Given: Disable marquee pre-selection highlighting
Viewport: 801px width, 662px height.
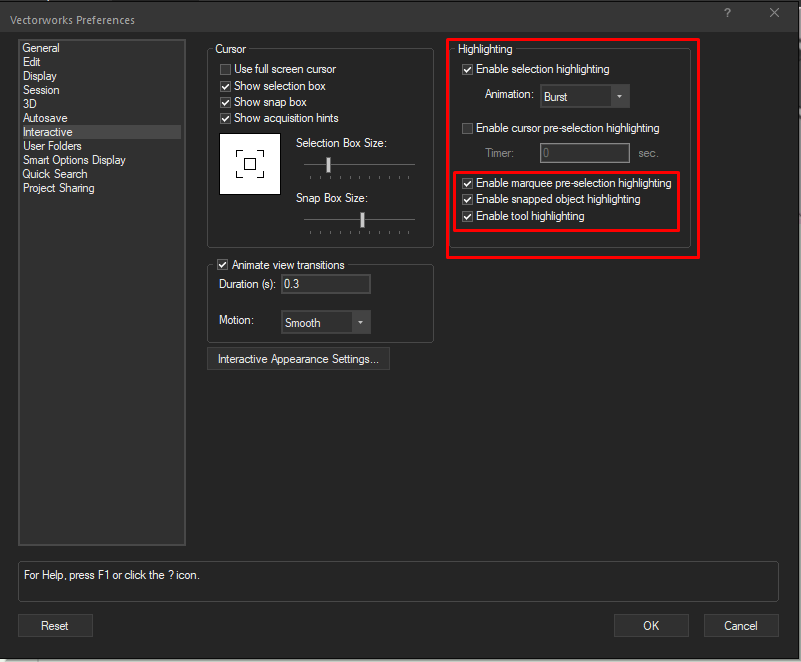Looking at the screenshot, I should click(468, 183).
